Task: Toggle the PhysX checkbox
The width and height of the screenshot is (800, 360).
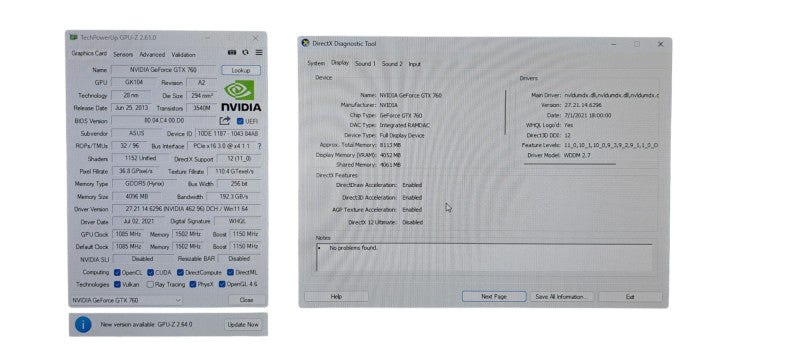Action: [193, 285]
